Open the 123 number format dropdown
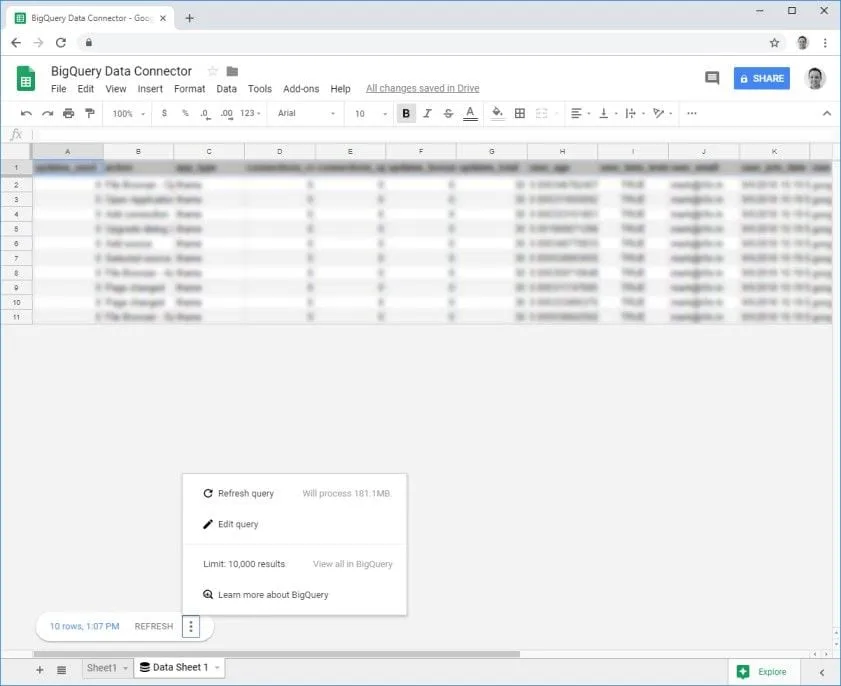Viewport: 841px width, 686px height. pyautogui.click(x=250, y=113)
